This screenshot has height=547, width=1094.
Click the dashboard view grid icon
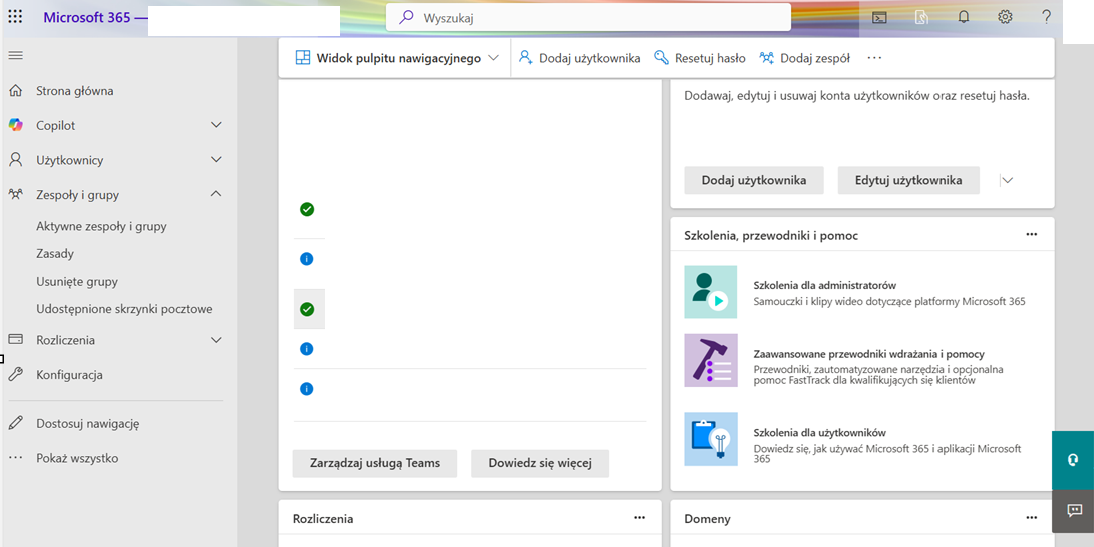303,58
